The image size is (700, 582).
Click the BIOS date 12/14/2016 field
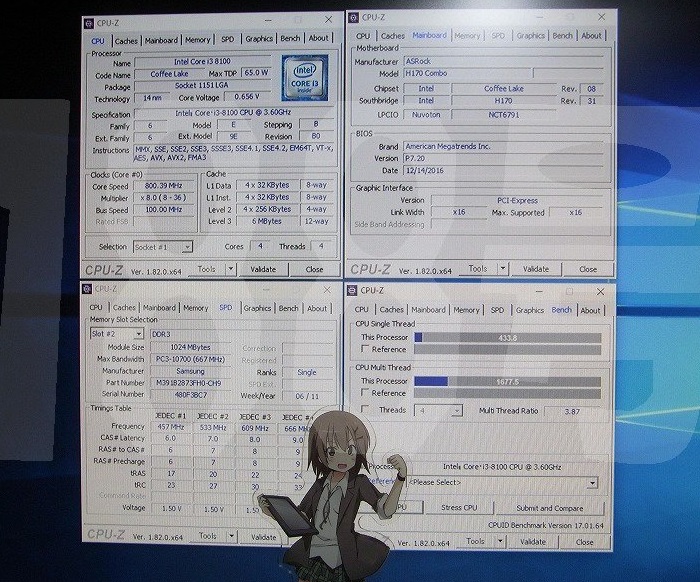(x=503, y=170)
